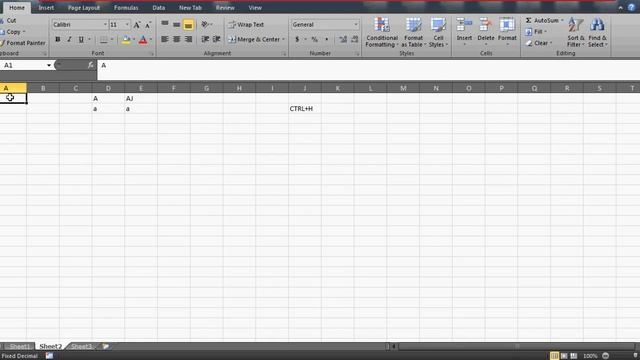Image resolution: width=640 pixels, height=360 pixels.
Task: Toggle Italic formatting
Action: (x=69, y=40)
